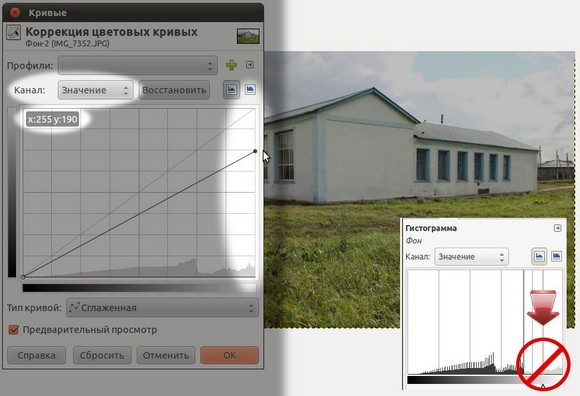Click the Сбросить button
580x396 pixels.
pyautogui.click(x=102, y=355)
